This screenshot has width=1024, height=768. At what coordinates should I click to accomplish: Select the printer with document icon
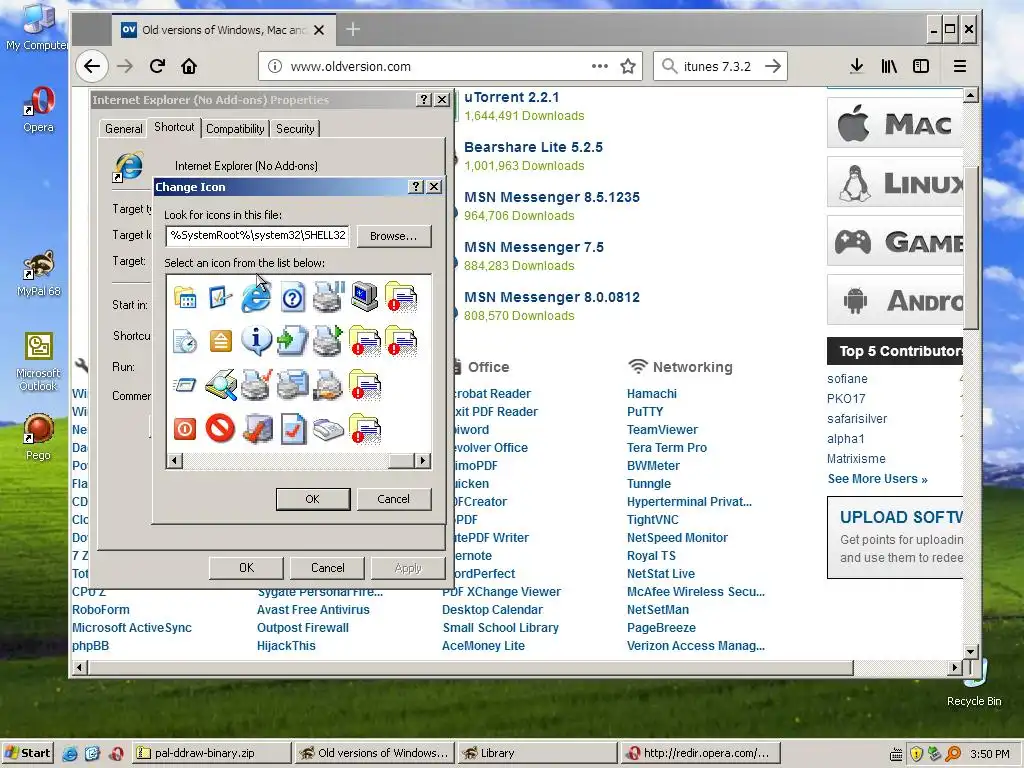pyautogui.click(x=292, y=385)
